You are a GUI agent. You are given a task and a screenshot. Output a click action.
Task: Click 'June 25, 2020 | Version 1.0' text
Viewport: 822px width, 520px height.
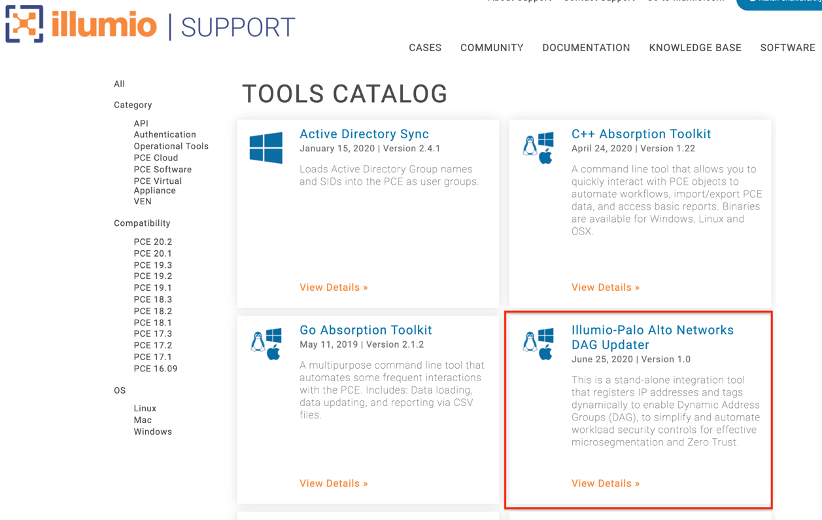(631, 359)
